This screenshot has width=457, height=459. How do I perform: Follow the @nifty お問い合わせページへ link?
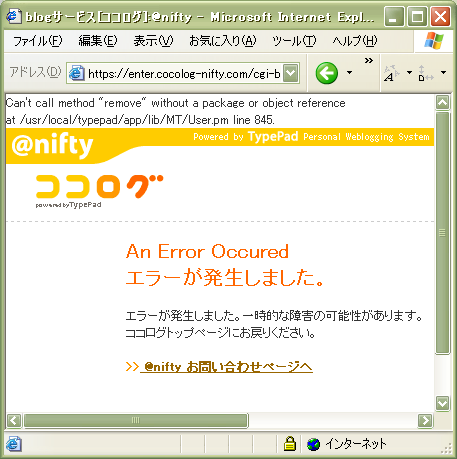226,367
